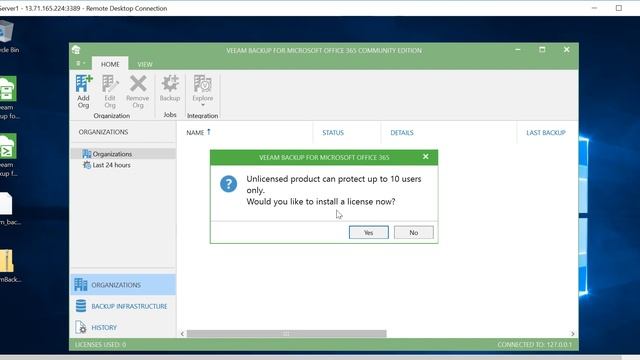Open the main application menu button
The height and width of the screenshot is (360, 640).
80,63
